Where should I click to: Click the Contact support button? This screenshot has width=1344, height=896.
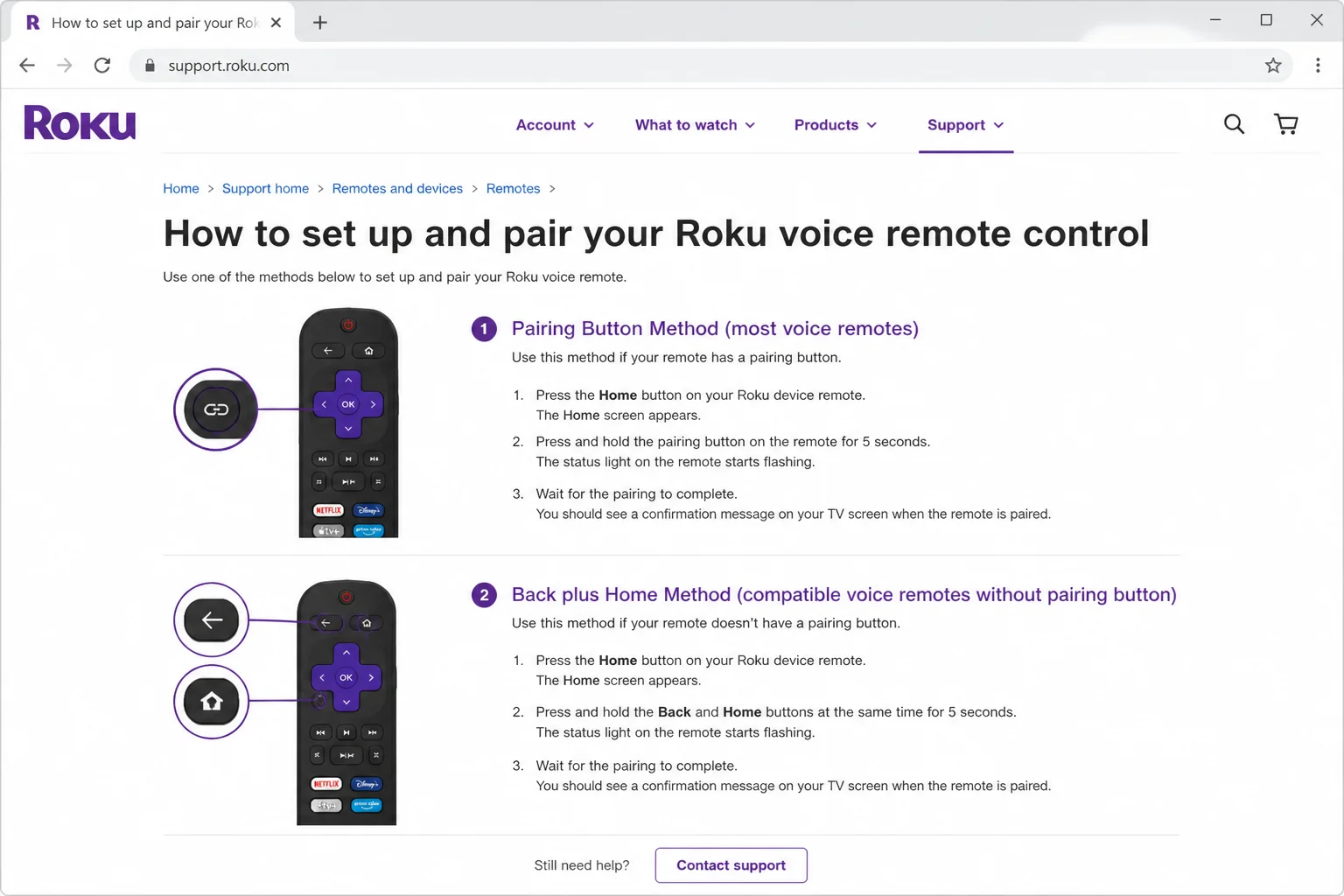[x=731, y=865]
